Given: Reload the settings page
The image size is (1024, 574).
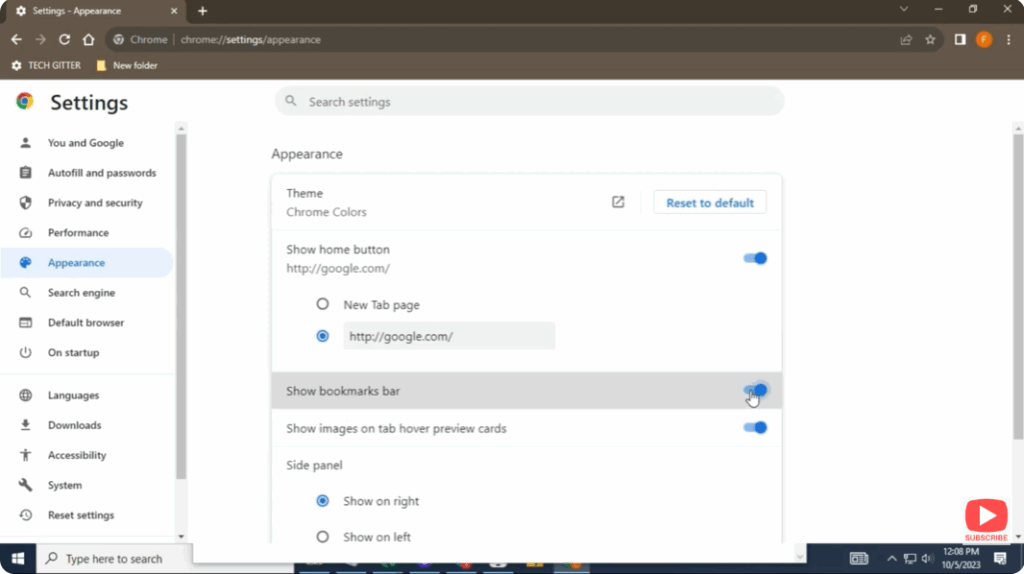Looking at the screenshot, I should click(64, 40).
